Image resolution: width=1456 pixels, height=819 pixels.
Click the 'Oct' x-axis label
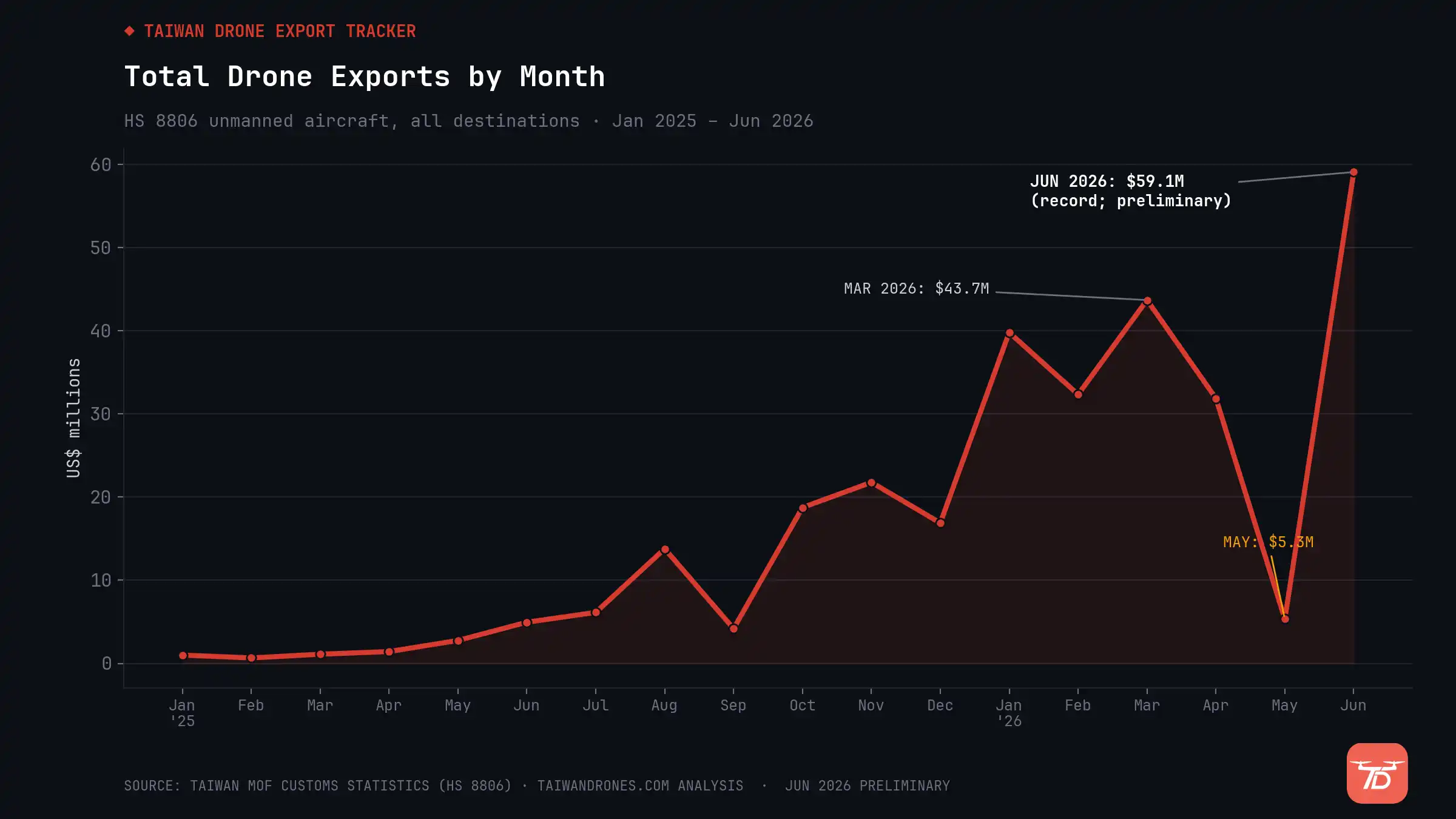[x=802, y=705]
